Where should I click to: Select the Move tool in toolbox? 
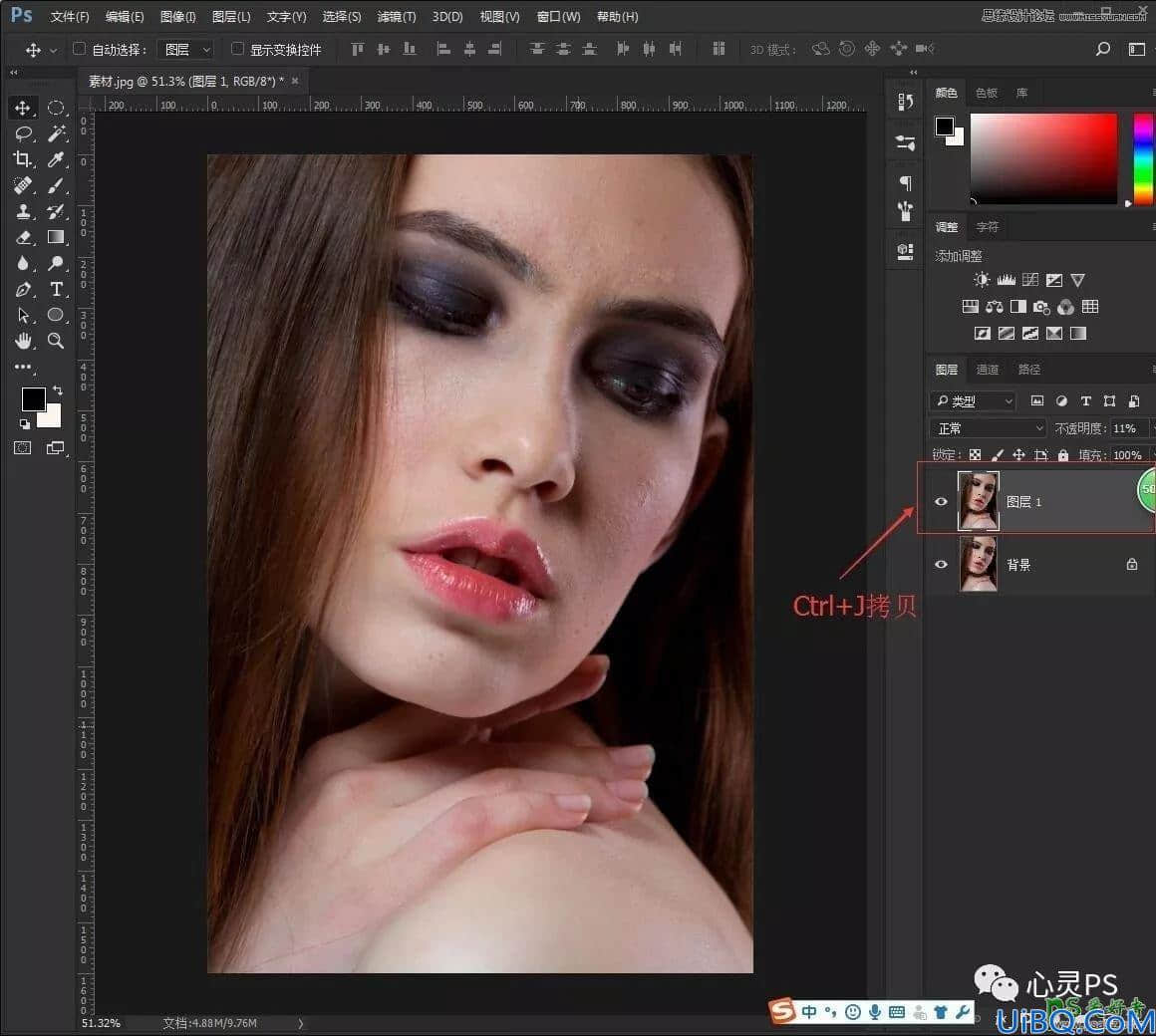[22, 108]
